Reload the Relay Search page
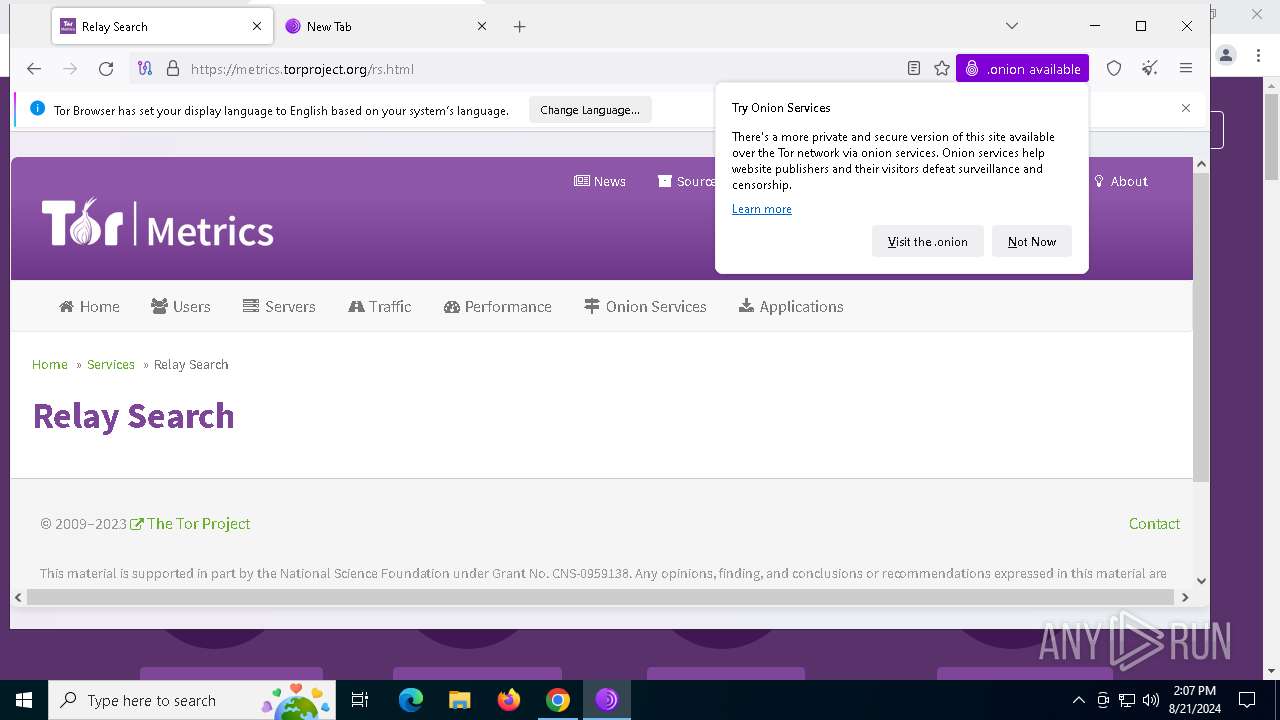Screen dimensions: 1280x720 [x=106, y=69]
